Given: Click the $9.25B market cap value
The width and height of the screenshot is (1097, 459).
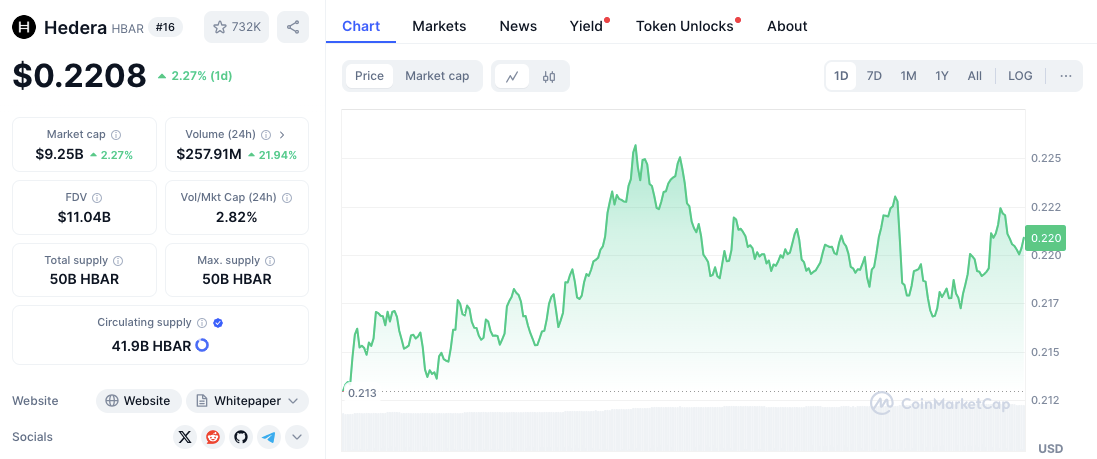Looking at the screenshot, I should pos(59,154).
